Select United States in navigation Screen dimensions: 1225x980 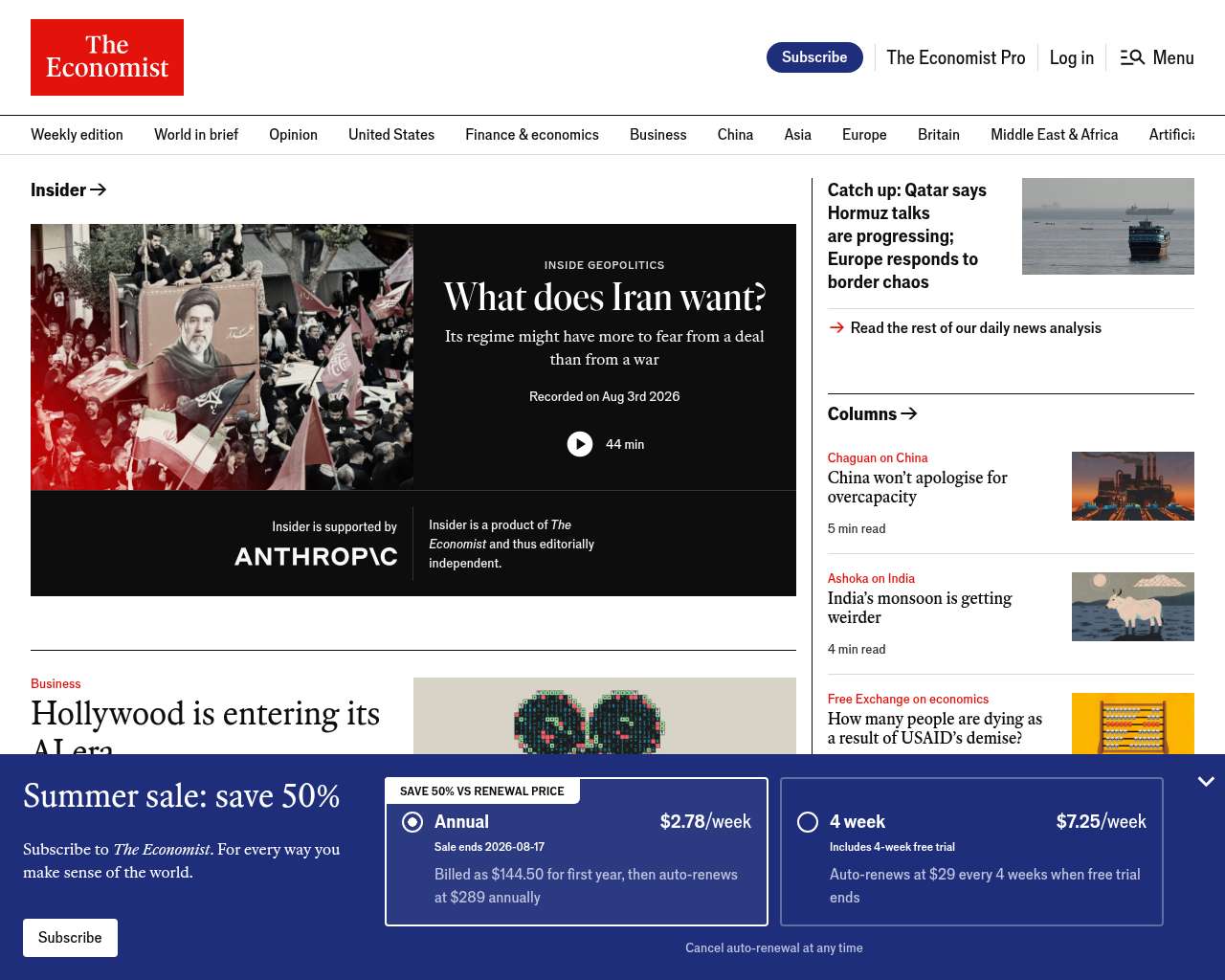click(x=391, y=135)
